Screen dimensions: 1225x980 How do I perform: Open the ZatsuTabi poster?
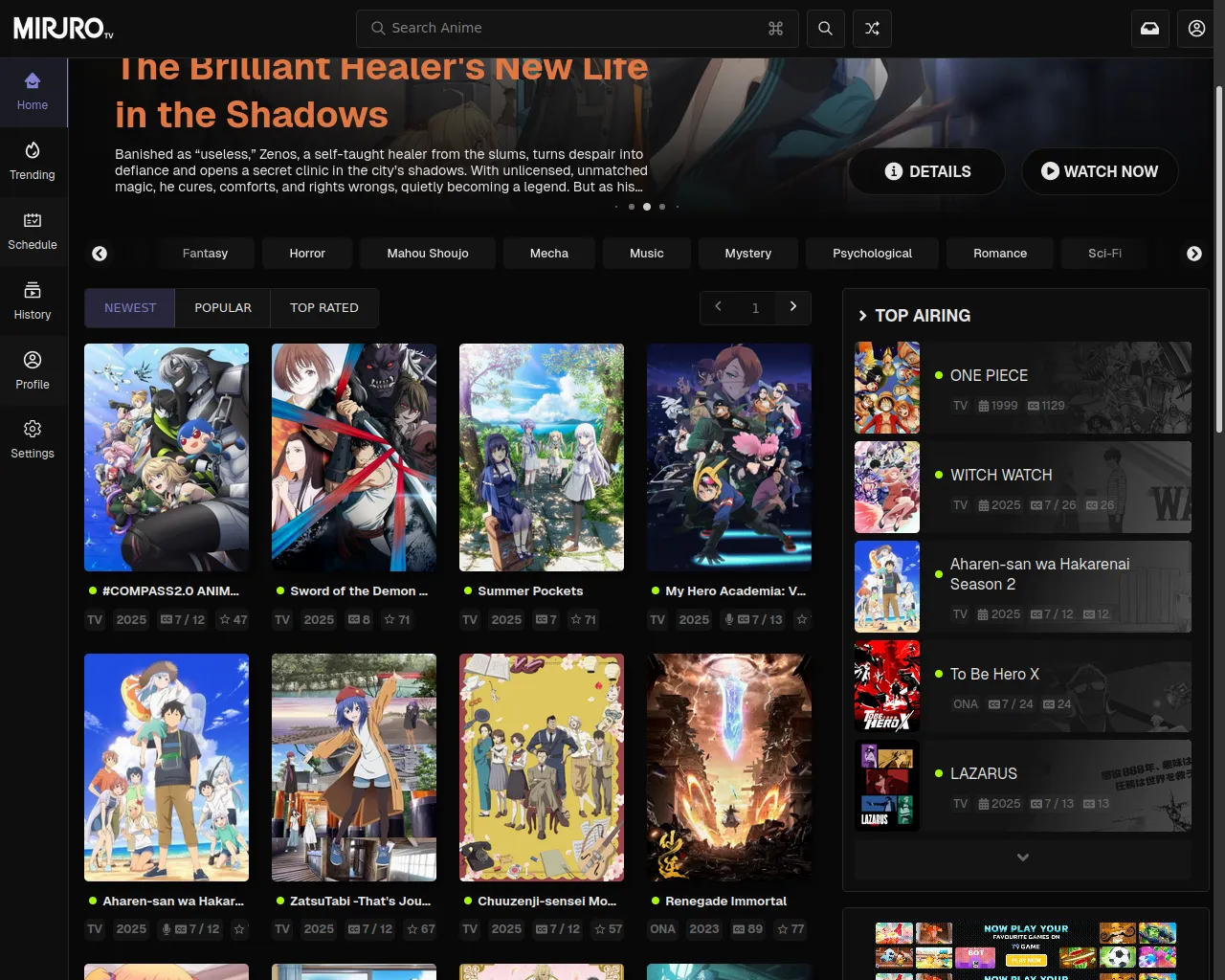click(x=354, y=768)
